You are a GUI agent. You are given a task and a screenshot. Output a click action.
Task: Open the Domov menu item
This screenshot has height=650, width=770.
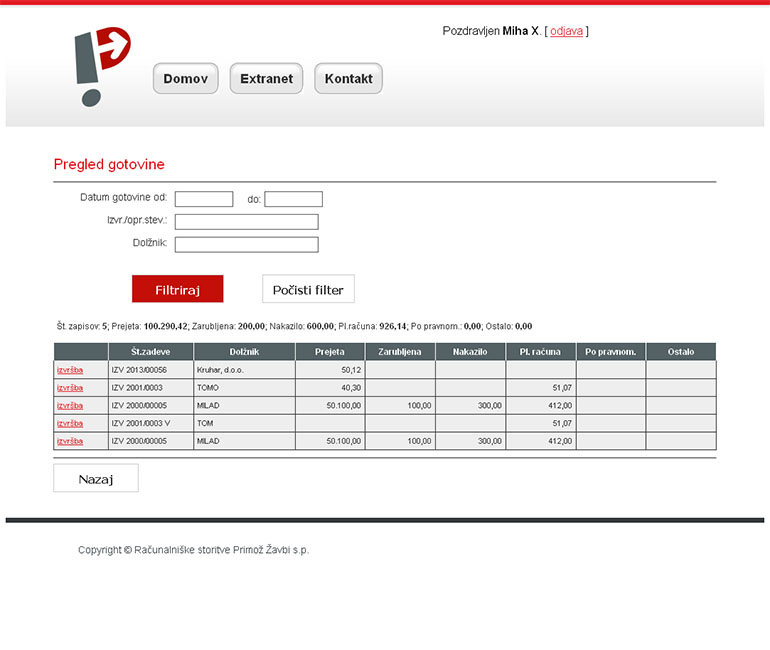click(186, 79)
